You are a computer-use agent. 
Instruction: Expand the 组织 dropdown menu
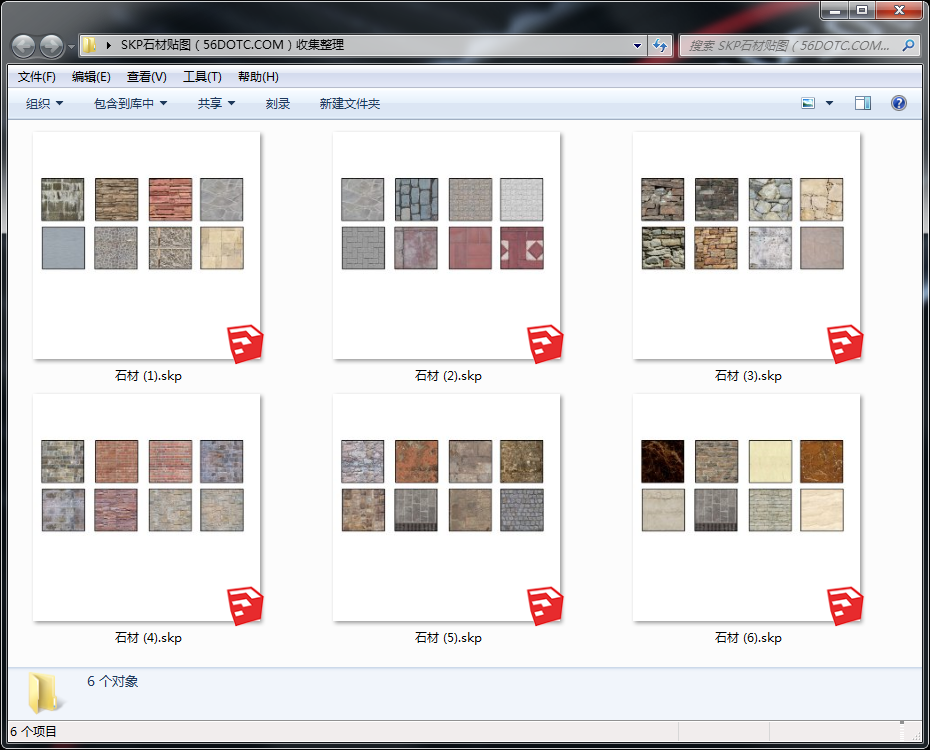[44, 103]
